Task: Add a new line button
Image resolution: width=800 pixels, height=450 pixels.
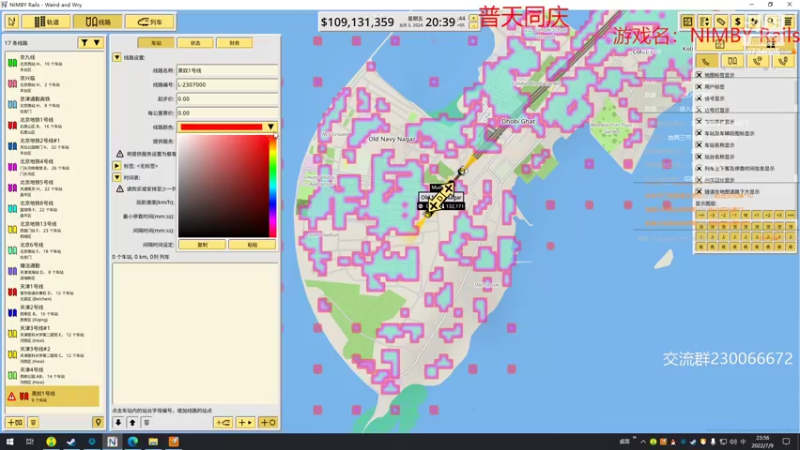Action: coord(15,422)
